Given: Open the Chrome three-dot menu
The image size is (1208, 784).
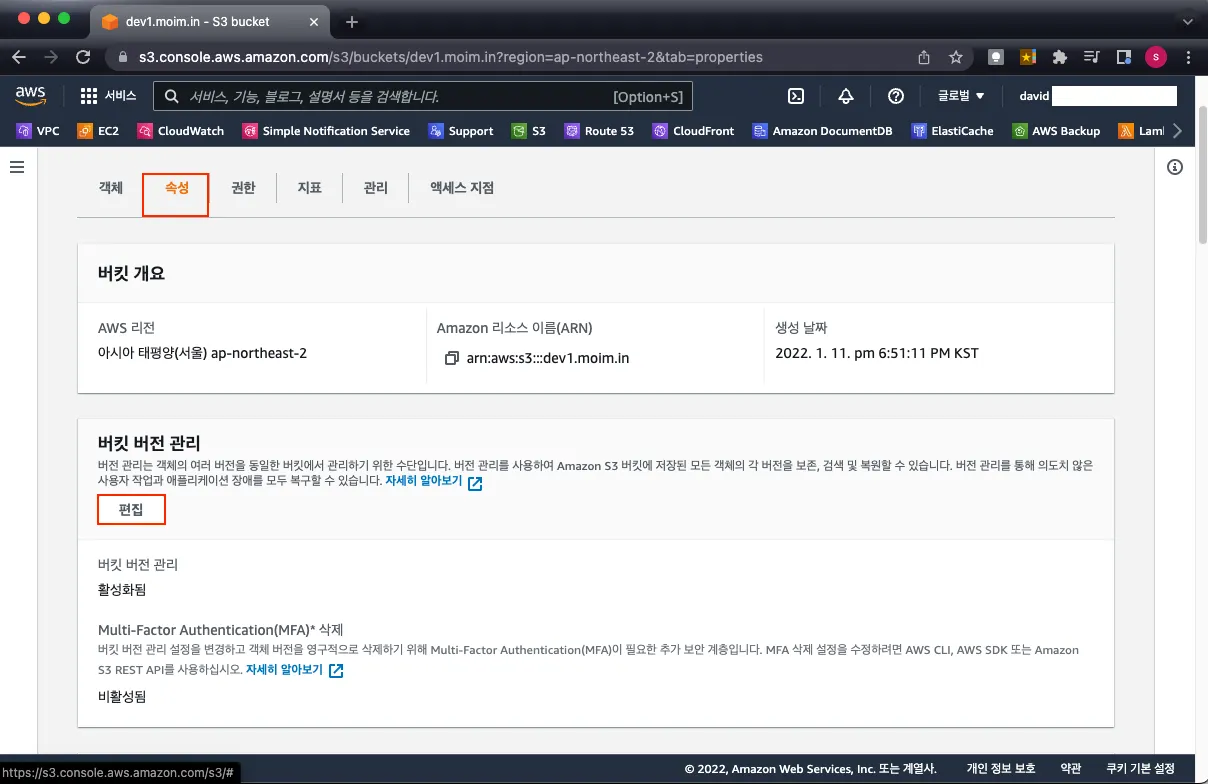Looking at the screenshot, I should (1188, 57).
